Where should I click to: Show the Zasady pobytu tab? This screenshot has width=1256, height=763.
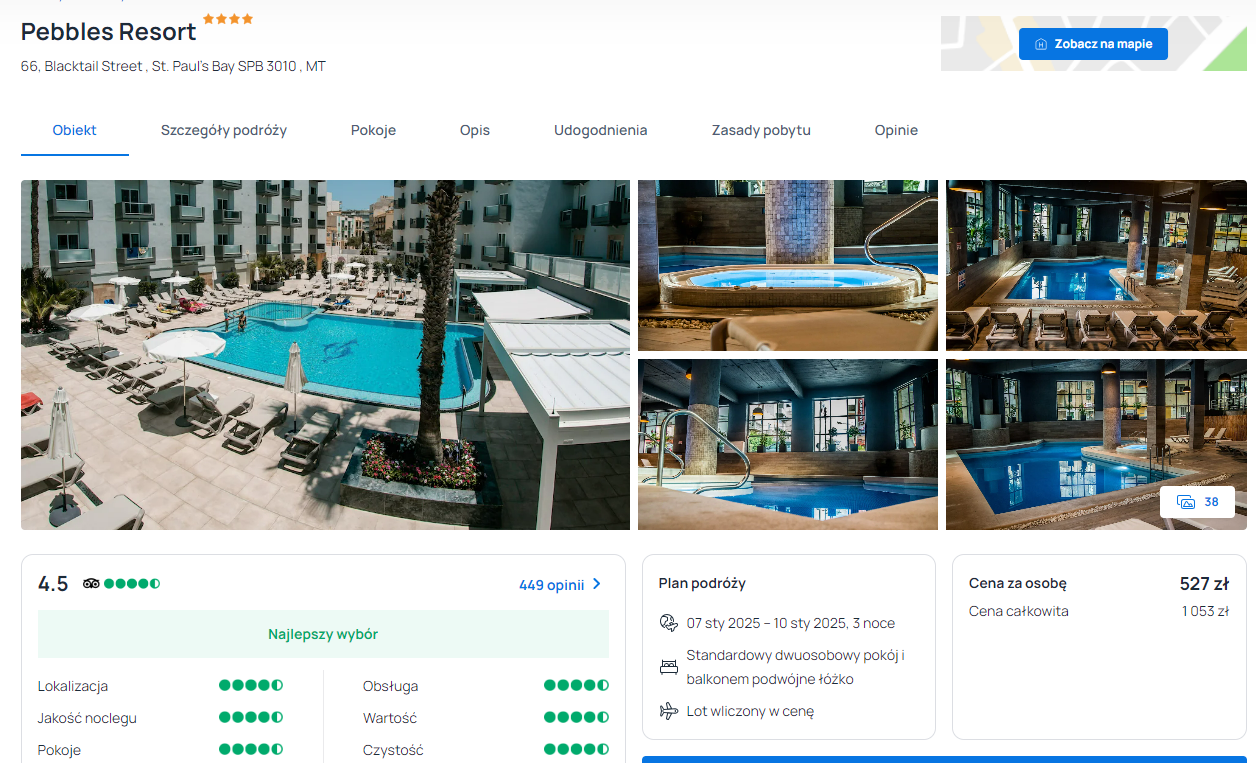click(761, 130)
